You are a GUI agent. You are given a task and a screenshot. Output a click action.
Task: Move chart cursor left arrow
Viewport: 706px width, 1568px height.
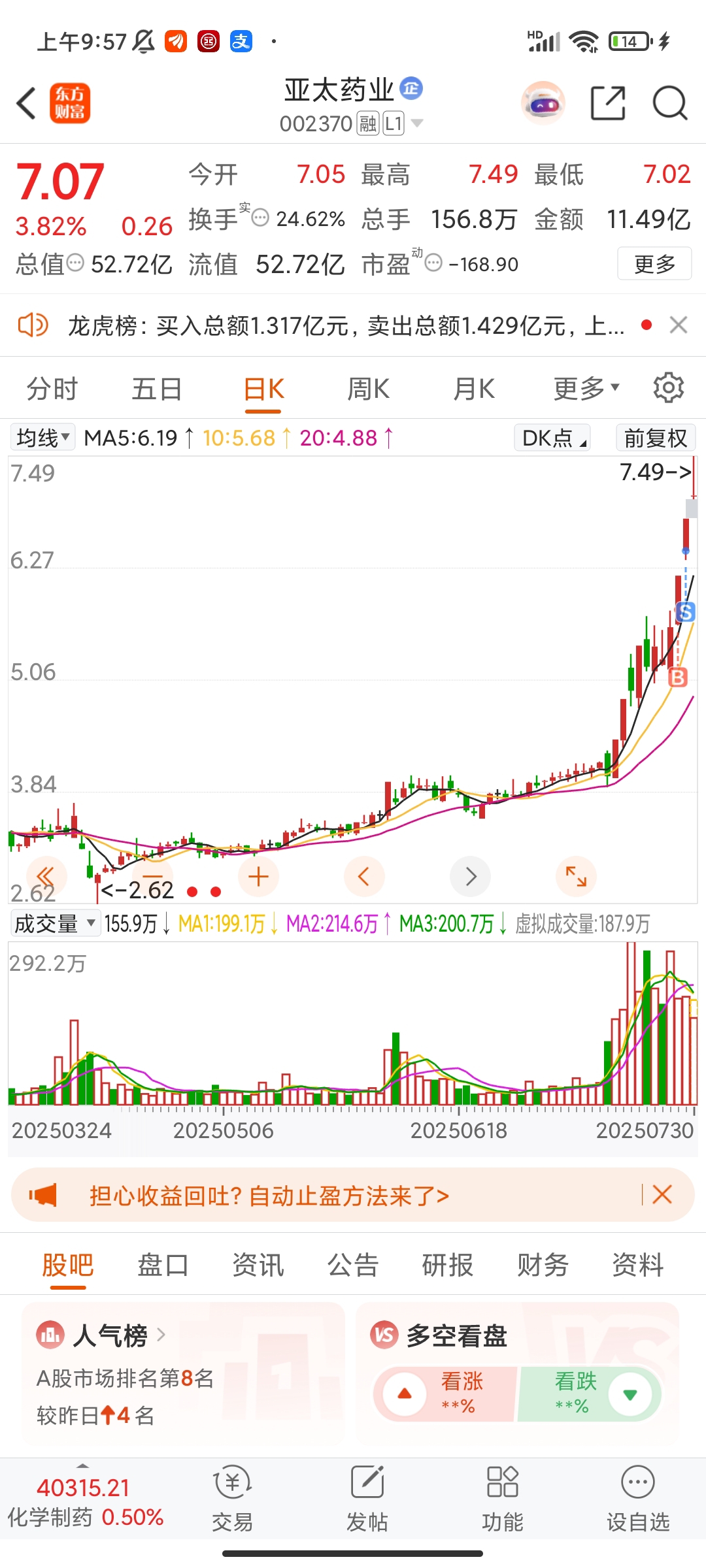364,876
